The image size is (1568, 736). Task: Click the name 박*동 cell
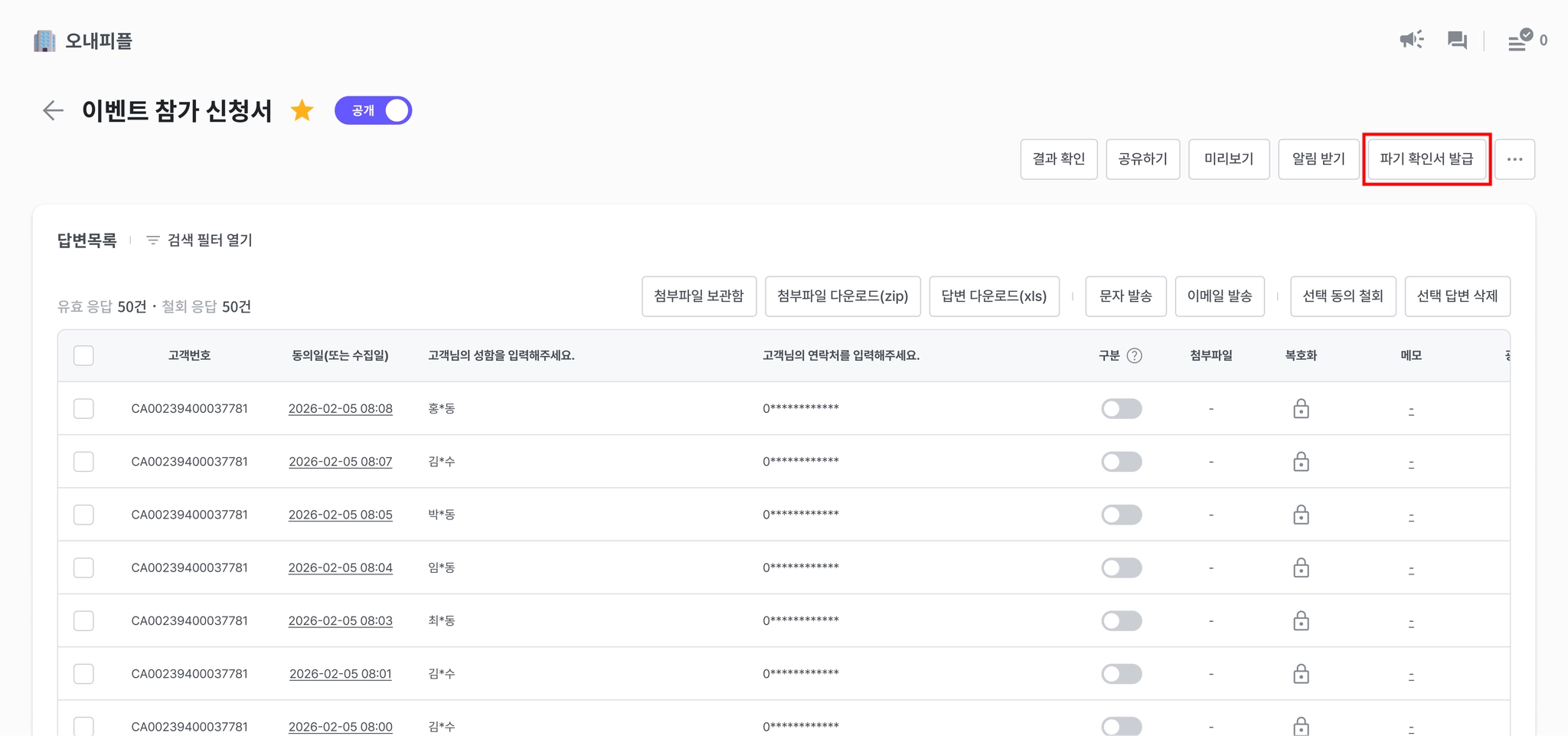click(442, 515)
